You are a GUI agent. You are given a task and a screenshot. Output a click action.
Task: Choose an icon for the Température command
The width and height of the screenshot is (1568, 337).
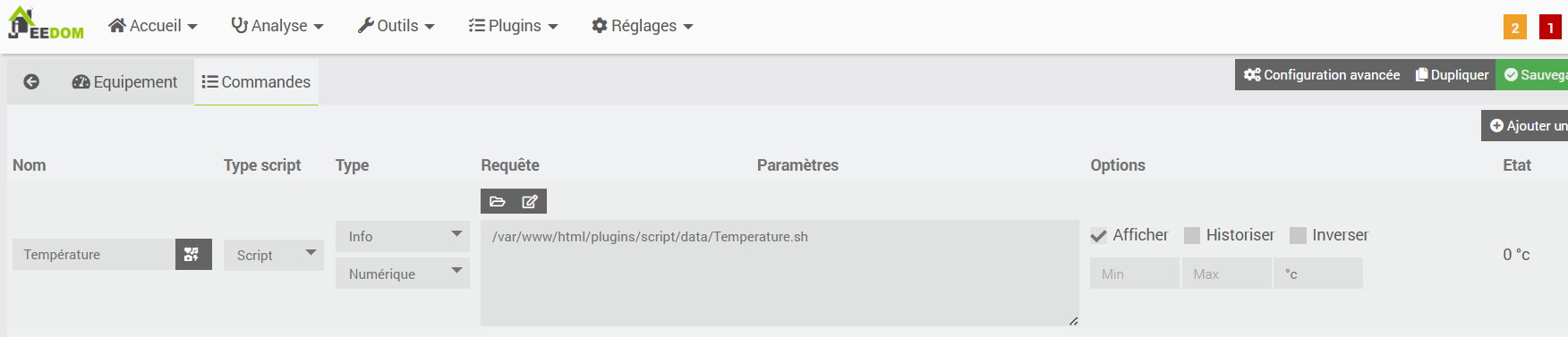click(x=193, y=254)
